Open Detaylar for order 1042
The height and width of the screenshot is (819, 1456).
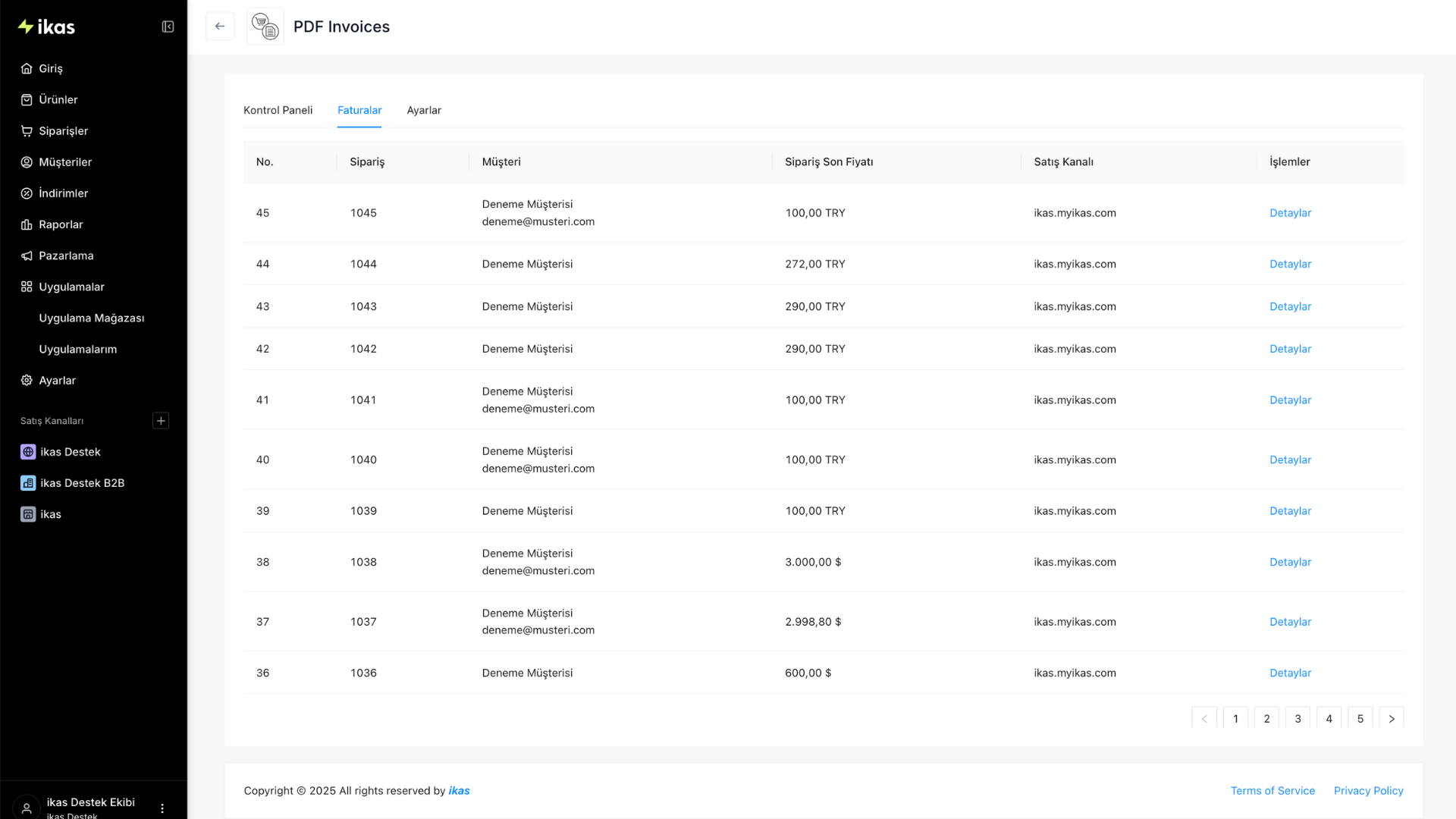click(1290, 349)
